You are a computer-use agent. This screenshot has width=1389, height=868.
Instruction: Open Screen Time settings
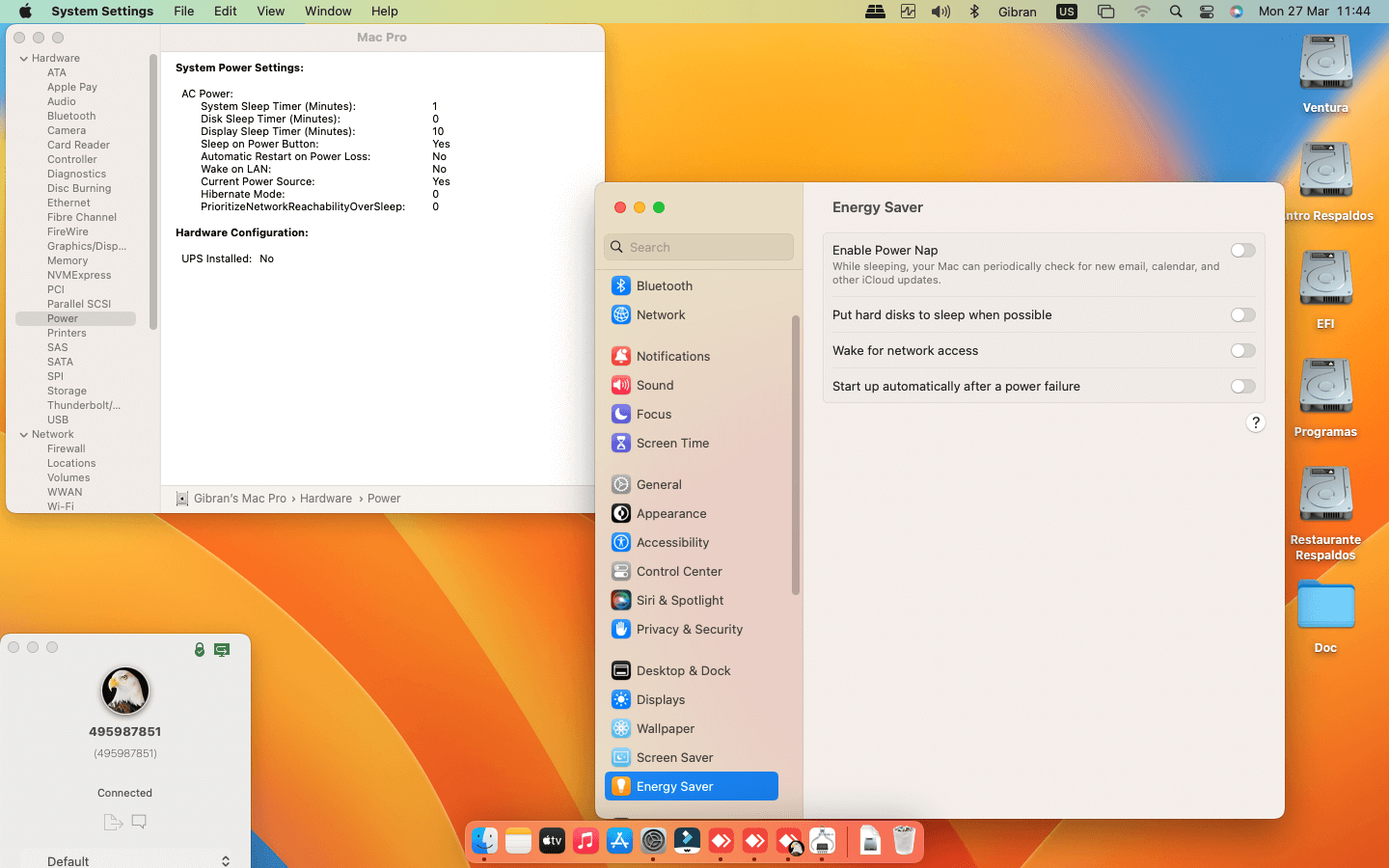[x=671, y=444]
